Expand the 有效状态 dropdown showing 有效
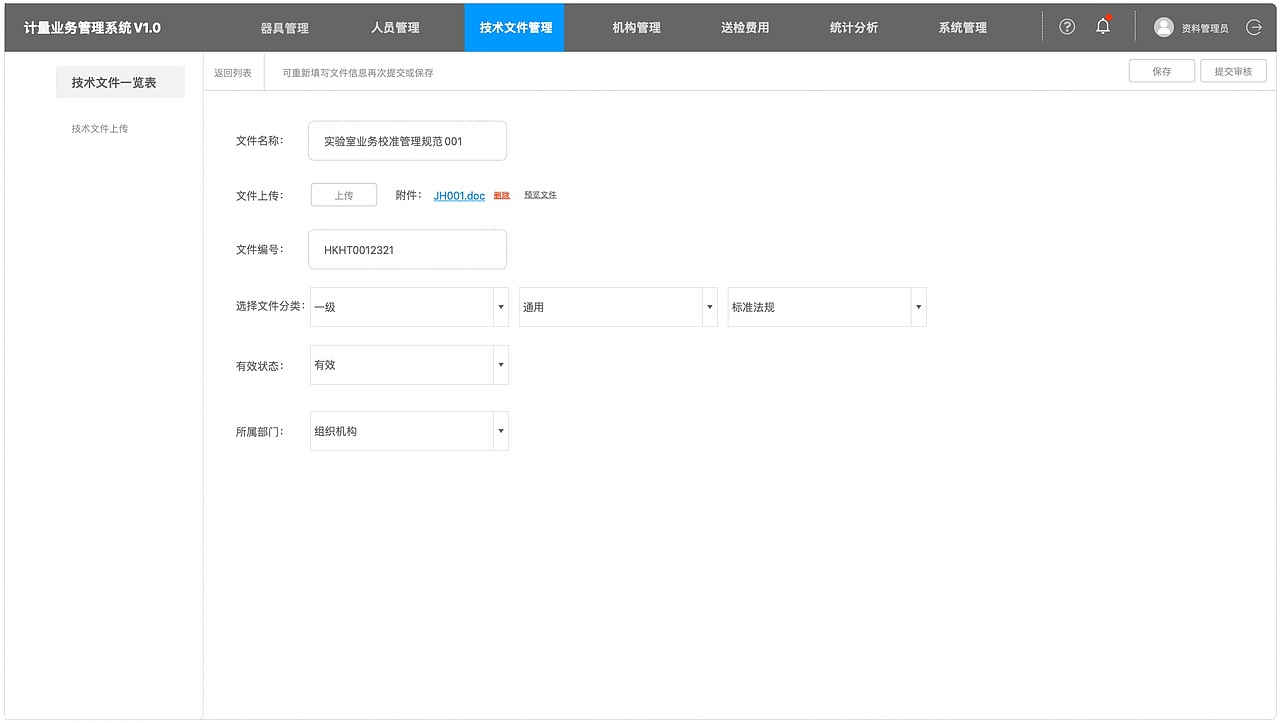The width and height of the screenshot is (1280, 723). click(409, 365)
